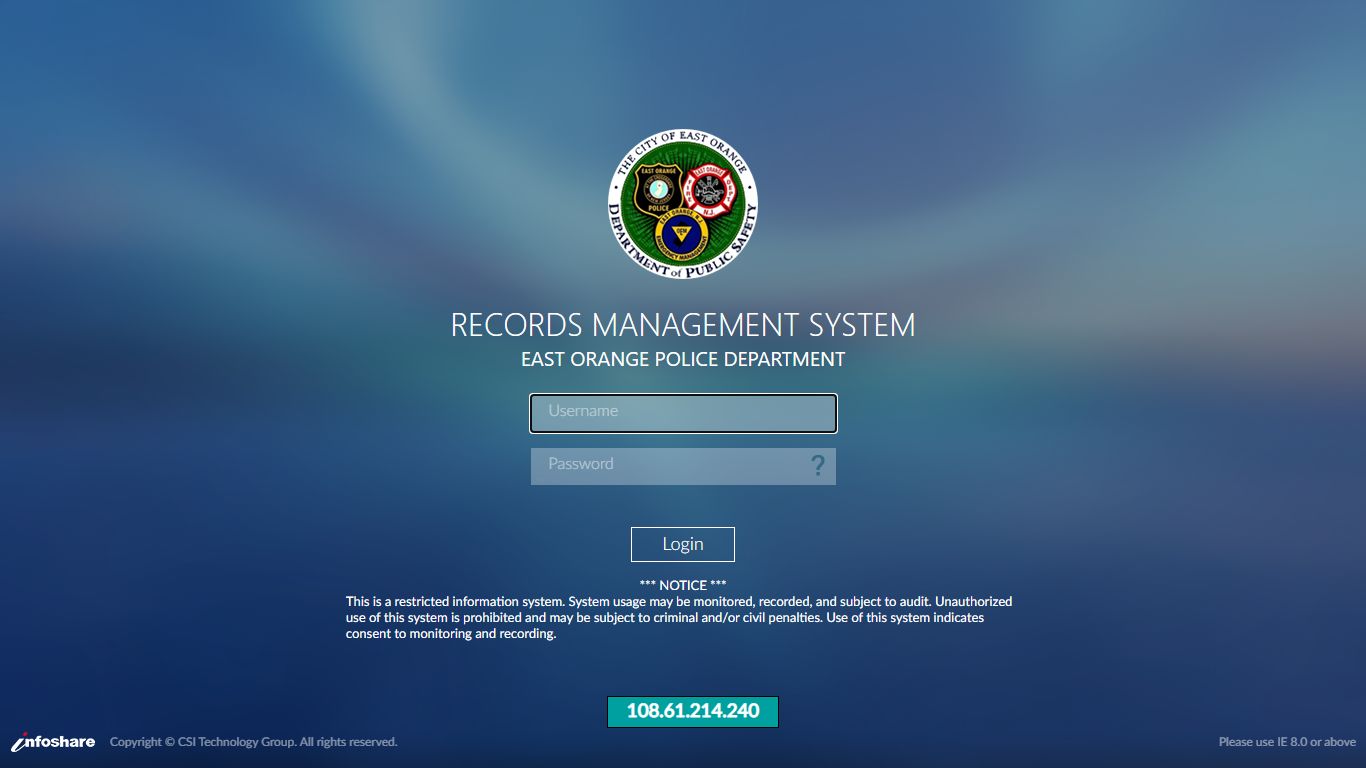Click the restricted information system notice paragraph
The image size is (1366, 768).
[x=679, y=618]
